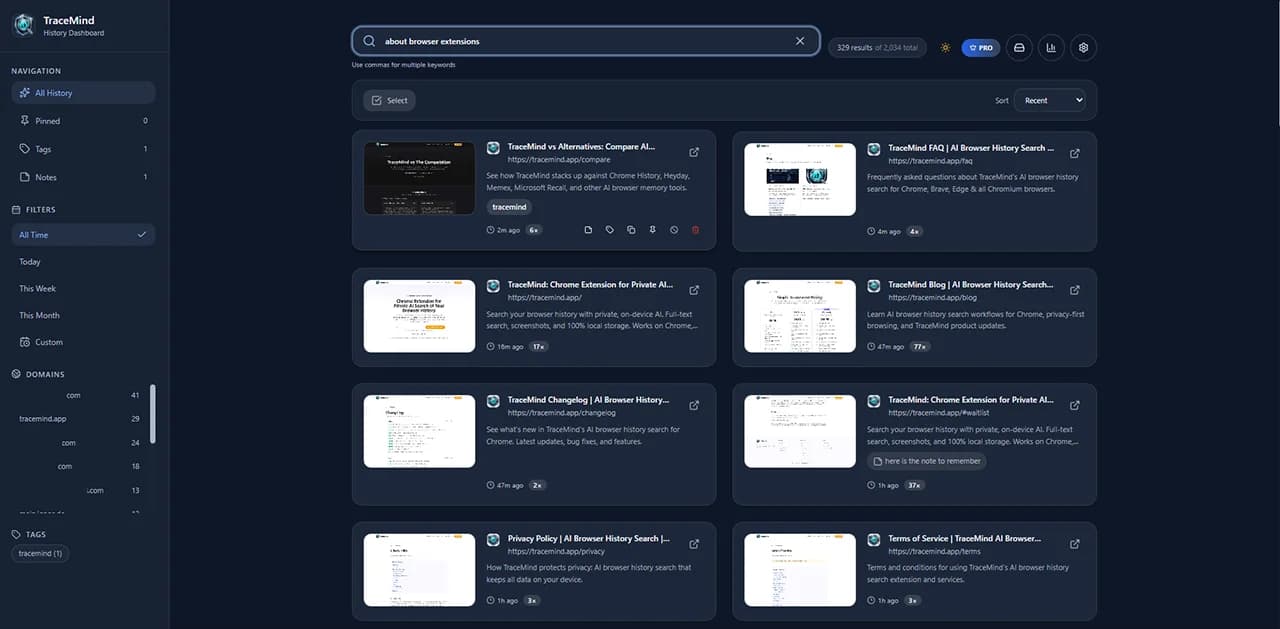Open external link for TraceMind vs Alternatives
The height and width of the screenshot is (629, 1280).
694,153
